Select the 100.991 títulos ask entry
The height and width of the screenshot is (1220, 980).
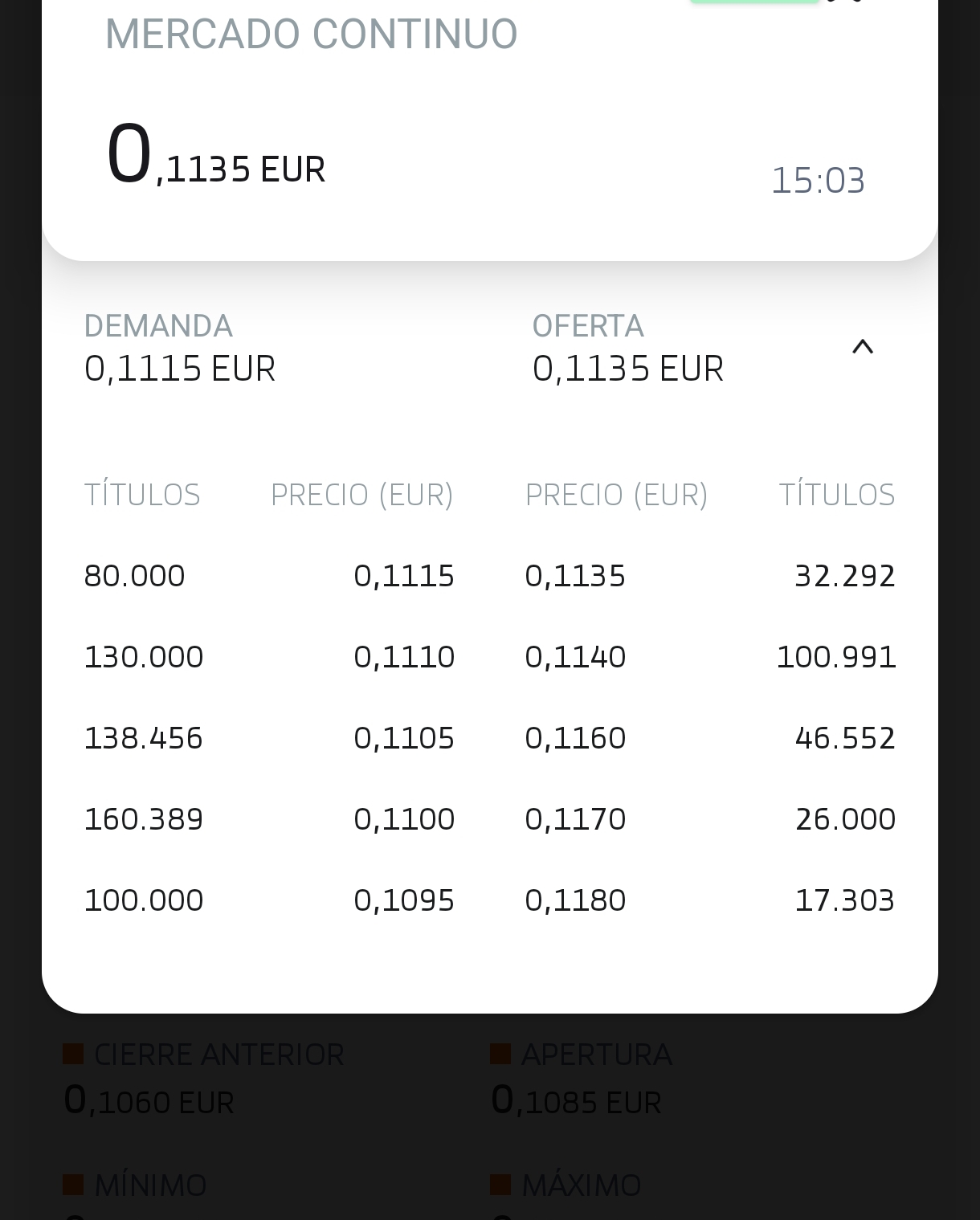tap(835, 657)
